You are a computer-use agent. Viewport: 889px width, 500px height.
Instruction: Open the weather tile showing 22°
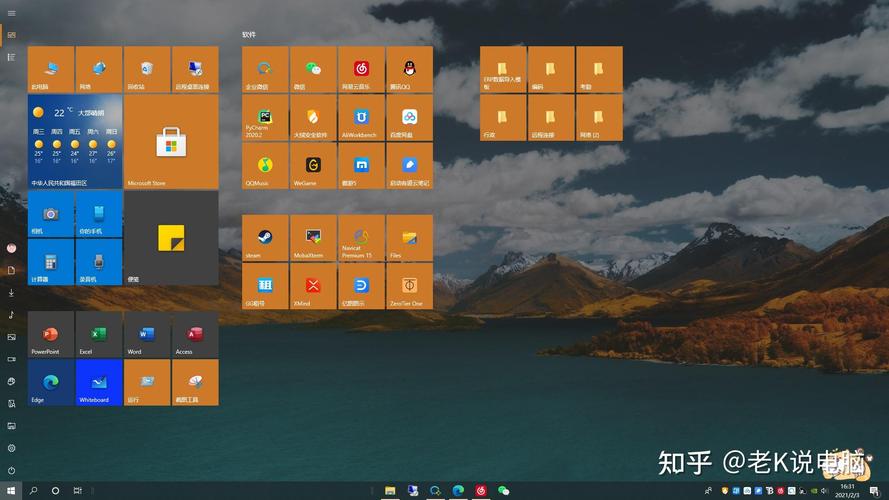pos(75,142)
